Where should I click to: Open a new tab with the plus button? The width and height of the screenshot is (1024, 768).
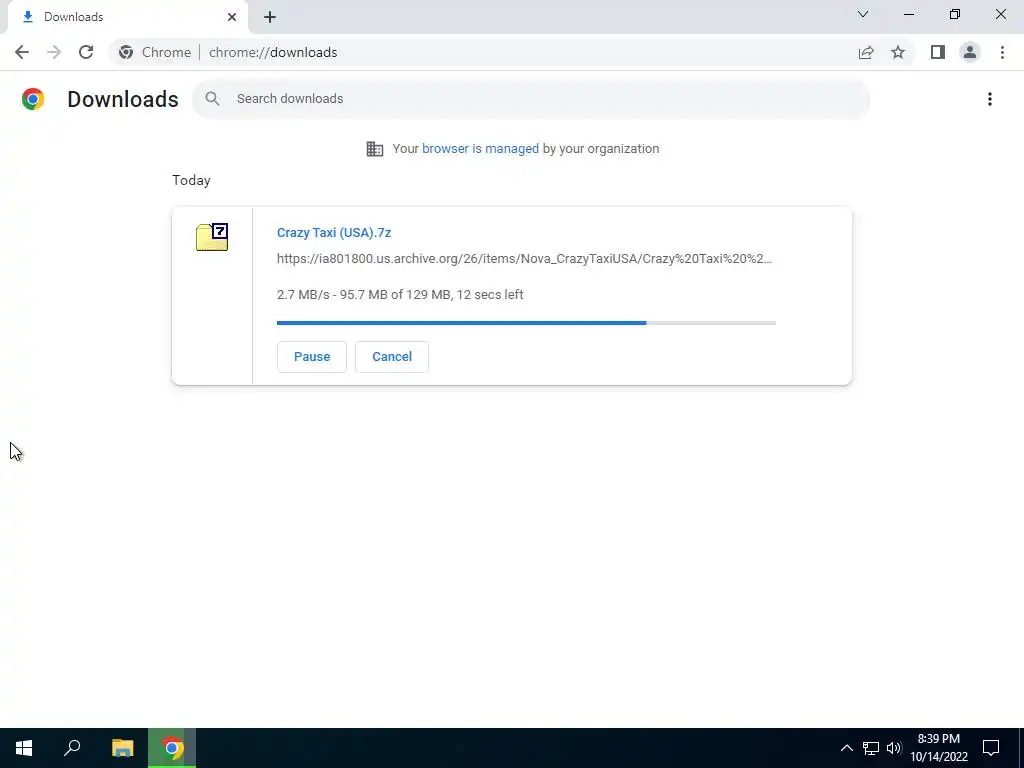270,17
